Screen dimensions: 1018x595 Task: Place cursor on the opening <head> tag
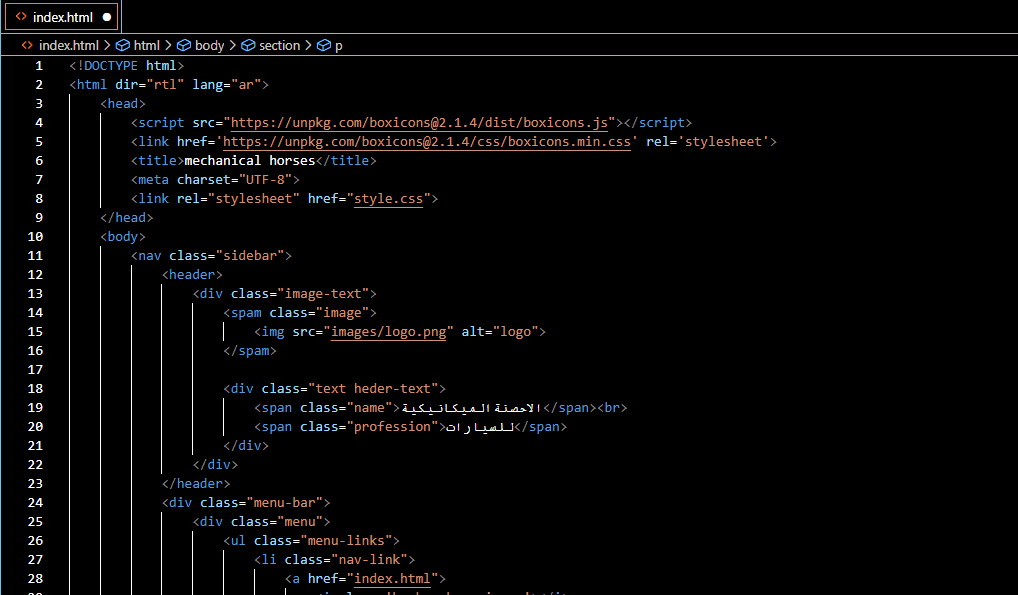pyautogui.click(x=123, y=104)
